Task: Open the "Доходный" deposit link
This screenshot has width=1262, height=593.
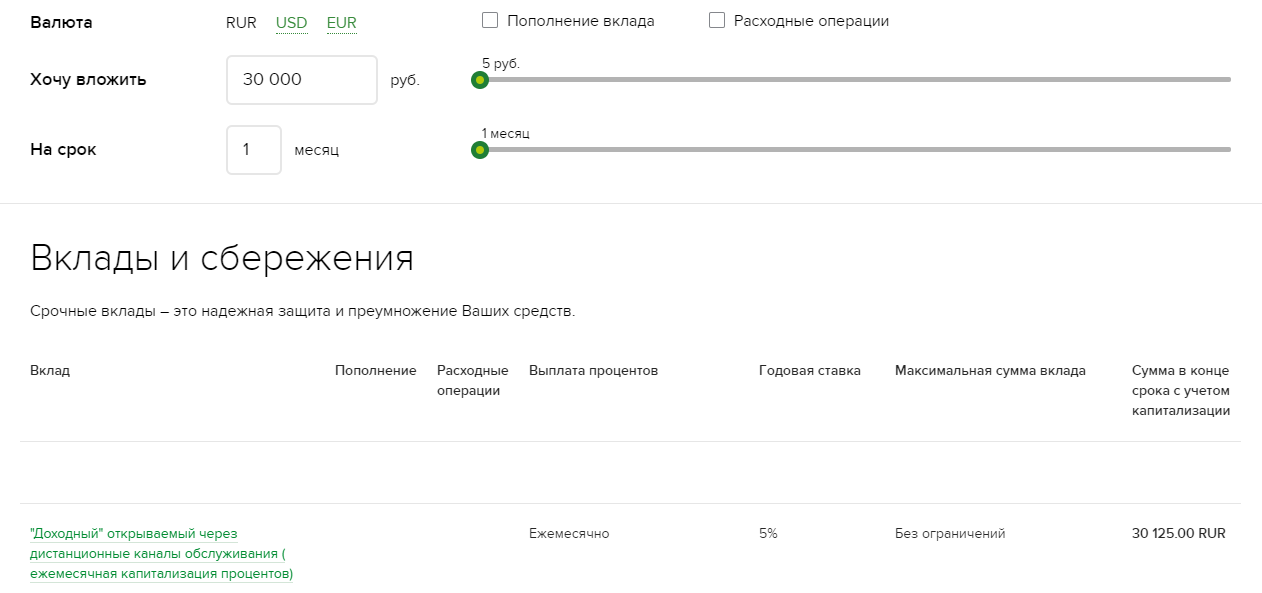Action: [161, 554]
